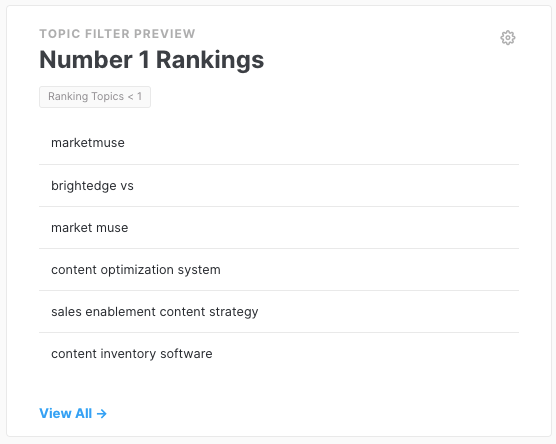Screen dimensions: 556x444
Task: Click the word 'vs' in brightedge row
Action: pos(127,186)
